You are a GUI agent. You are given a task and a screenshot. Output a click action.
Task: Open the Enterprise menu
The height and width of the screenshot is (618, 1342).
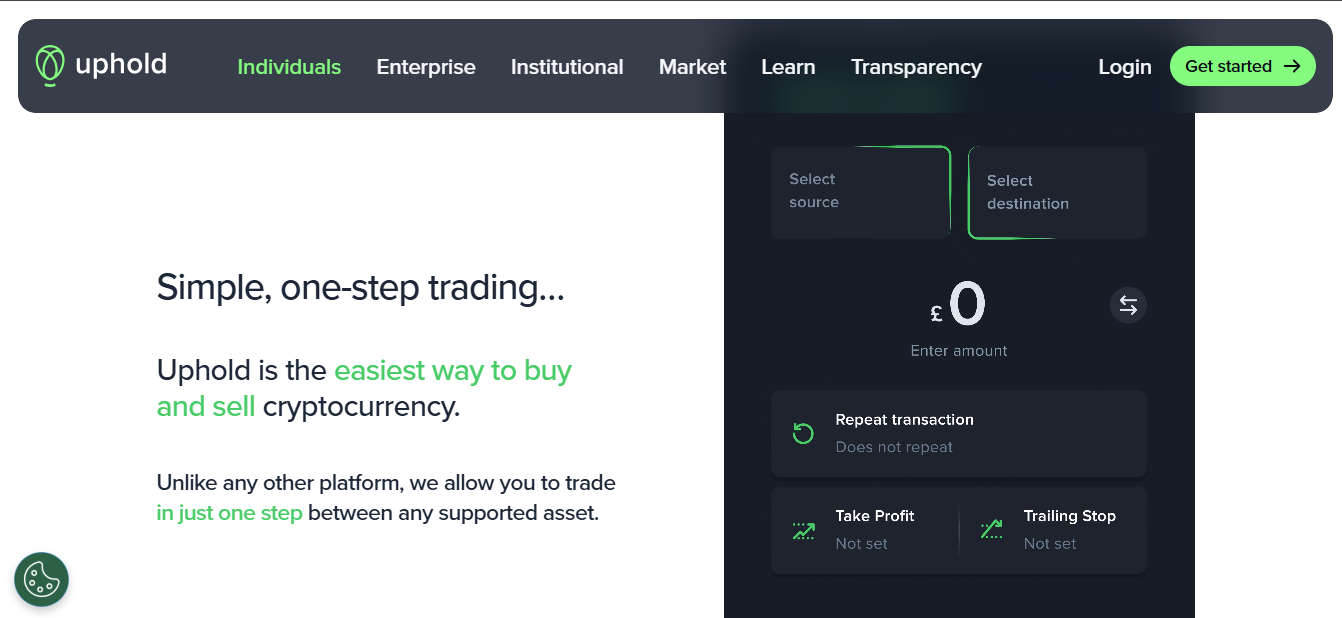(426, 67)
